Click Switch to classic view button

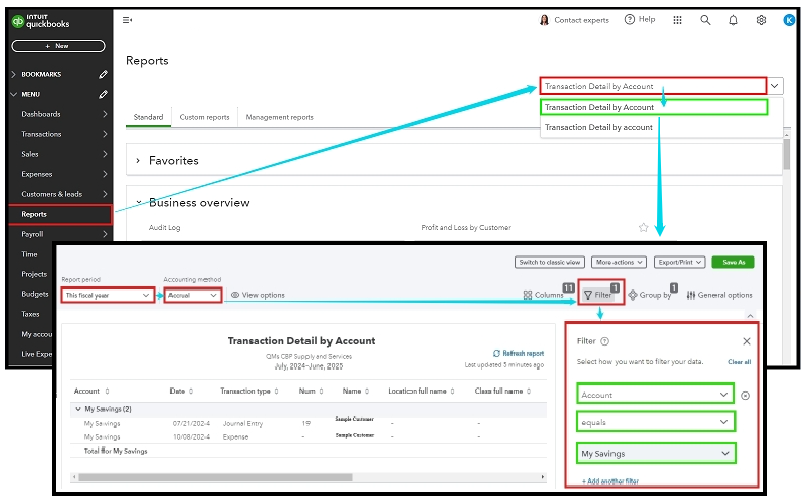tap(549, 263)
